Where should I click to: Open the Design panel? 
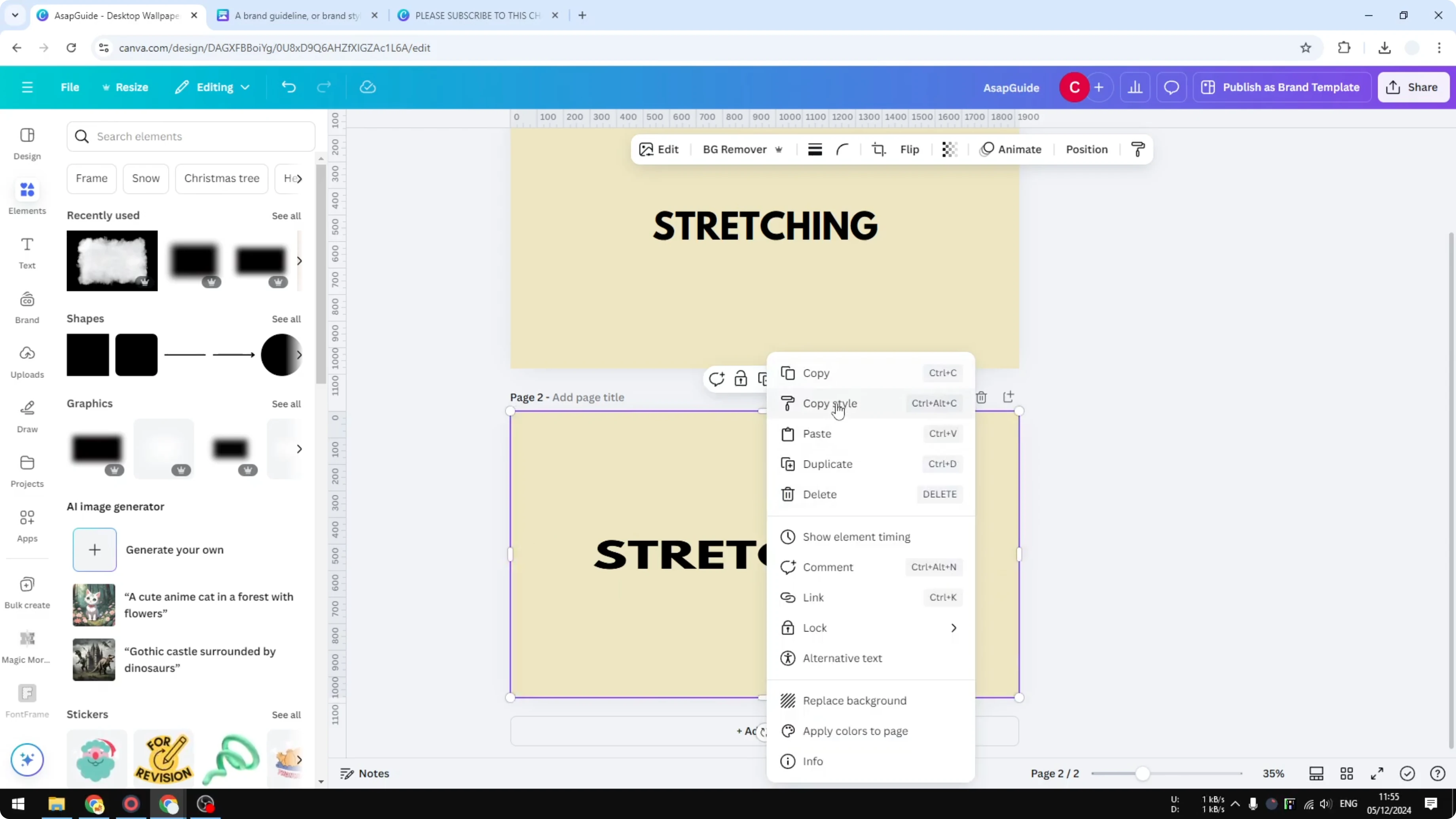tap(27, 144)
